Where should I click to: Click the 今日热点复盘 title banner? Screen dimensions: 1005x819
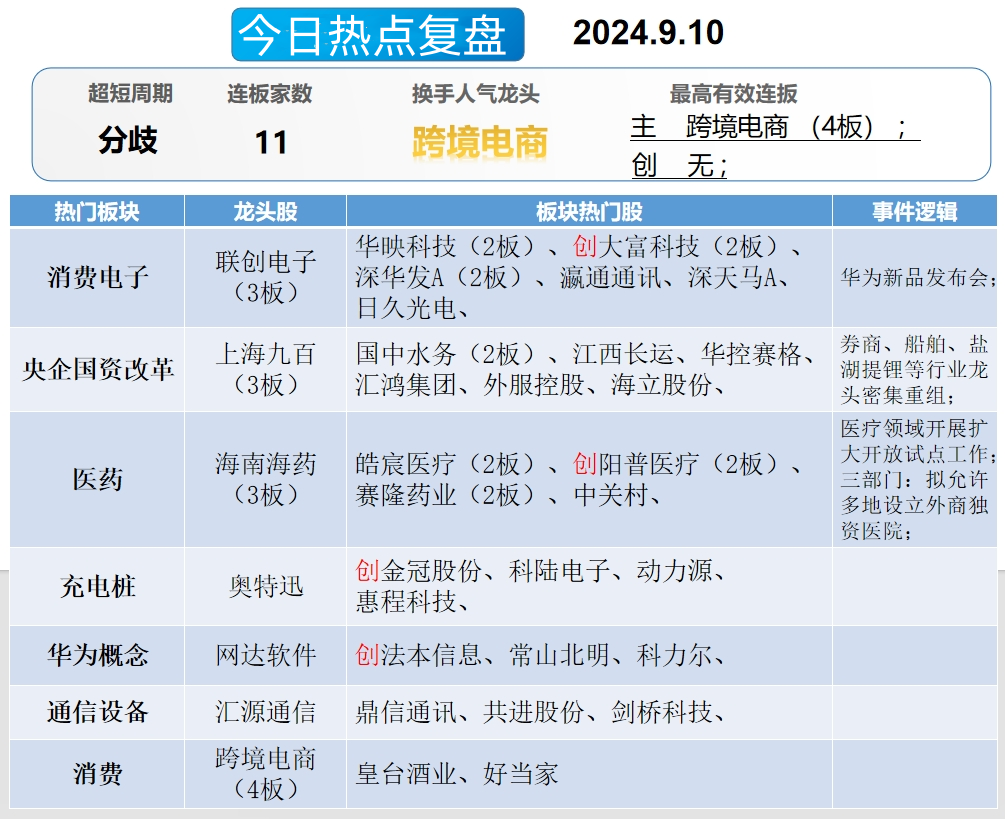[378, 35]
